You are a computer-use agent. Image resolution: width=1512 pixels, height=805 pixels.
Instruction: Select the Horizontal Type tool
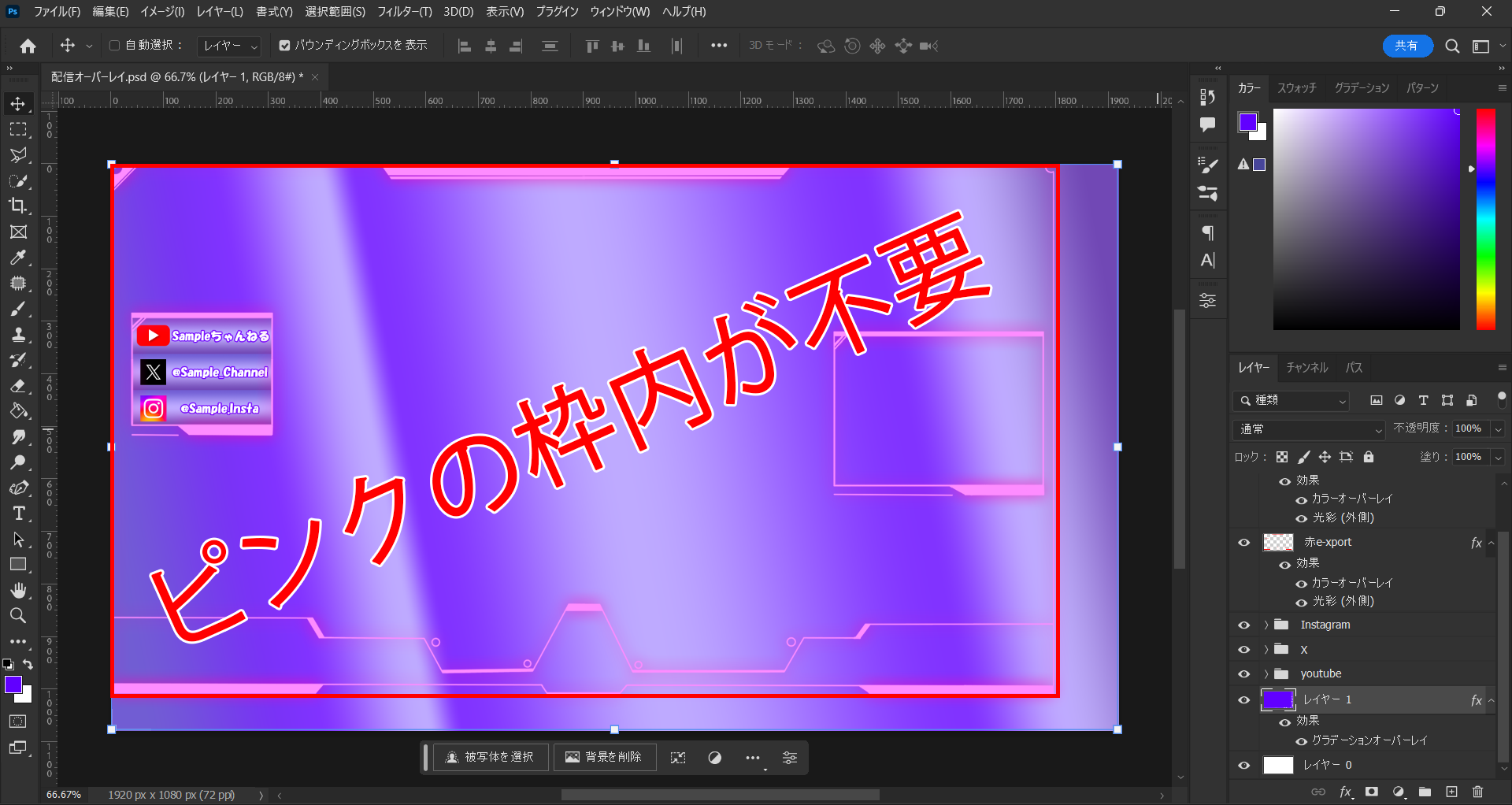point(18,514)
